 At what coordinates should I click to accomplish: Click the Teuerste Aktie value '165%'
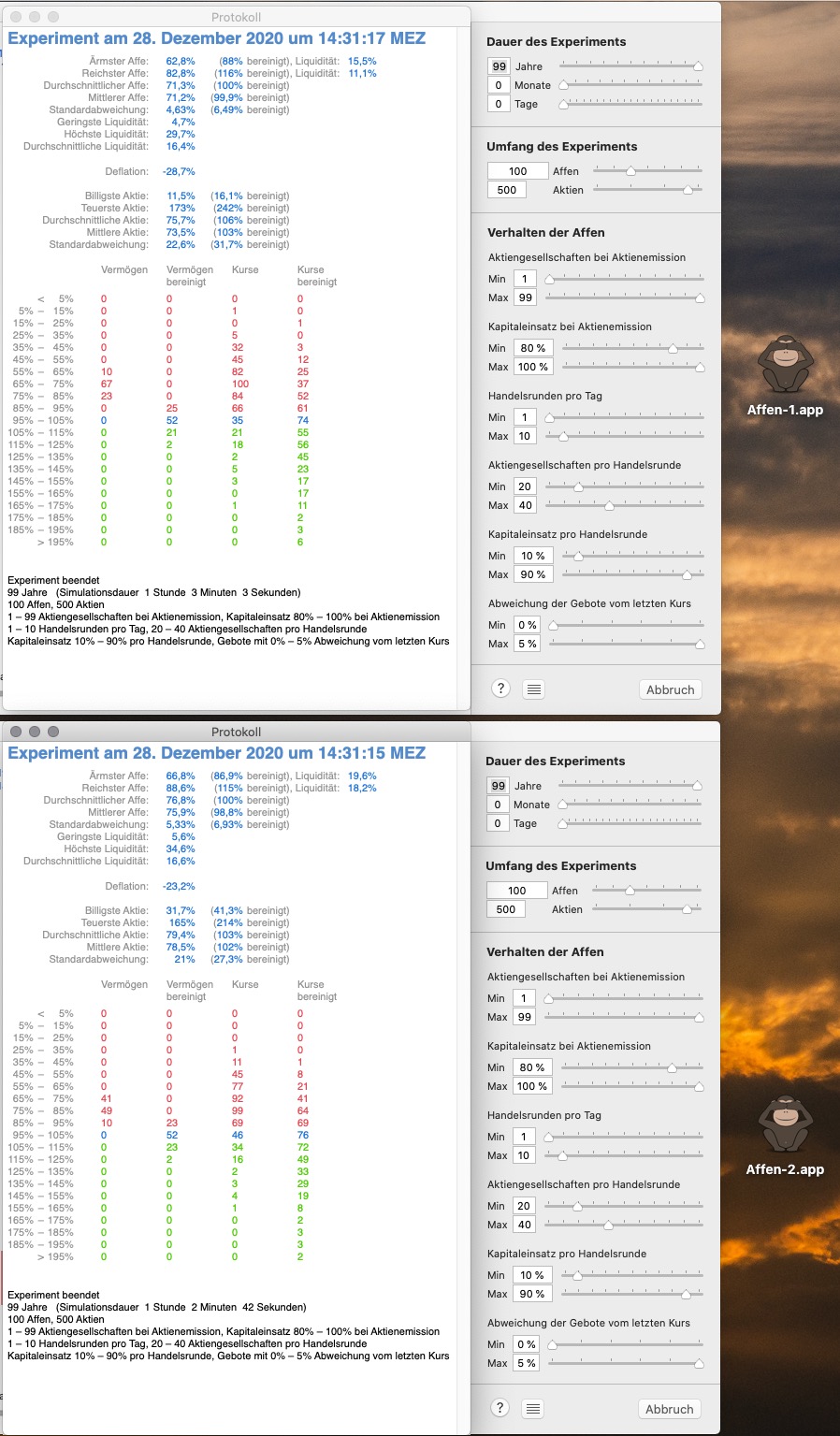click(x=182, y=923)
